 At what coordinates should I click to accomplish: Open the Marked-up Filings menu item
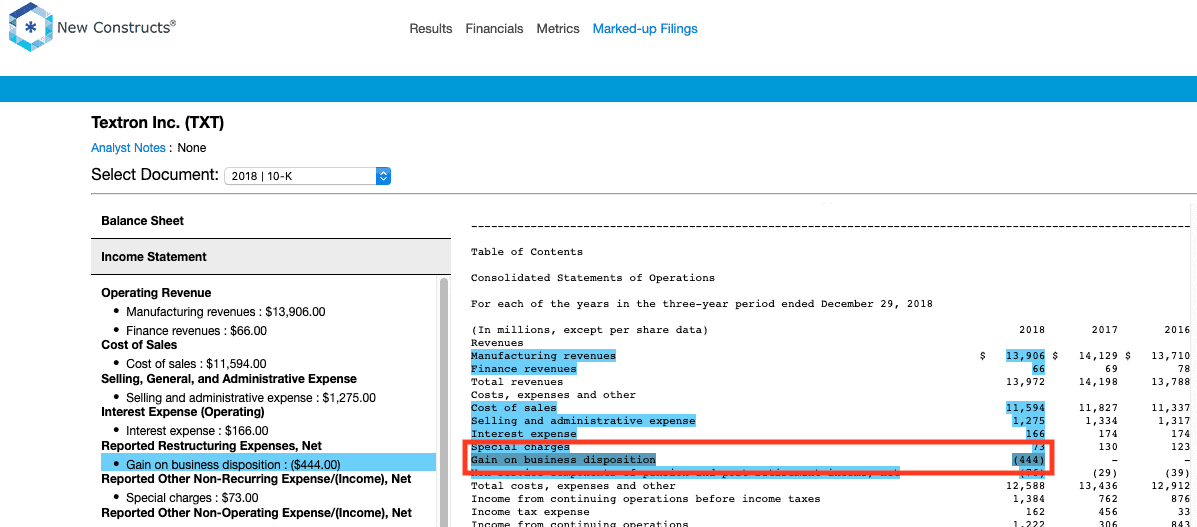pos(645,29)
